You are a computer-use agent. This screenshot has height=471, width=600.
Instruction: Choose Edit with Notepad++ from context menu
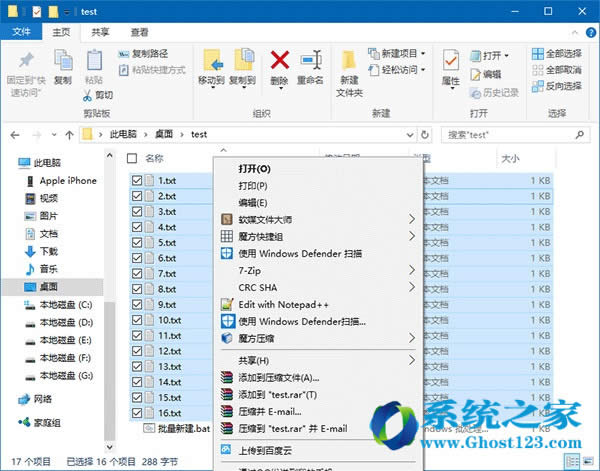point(283,304)
